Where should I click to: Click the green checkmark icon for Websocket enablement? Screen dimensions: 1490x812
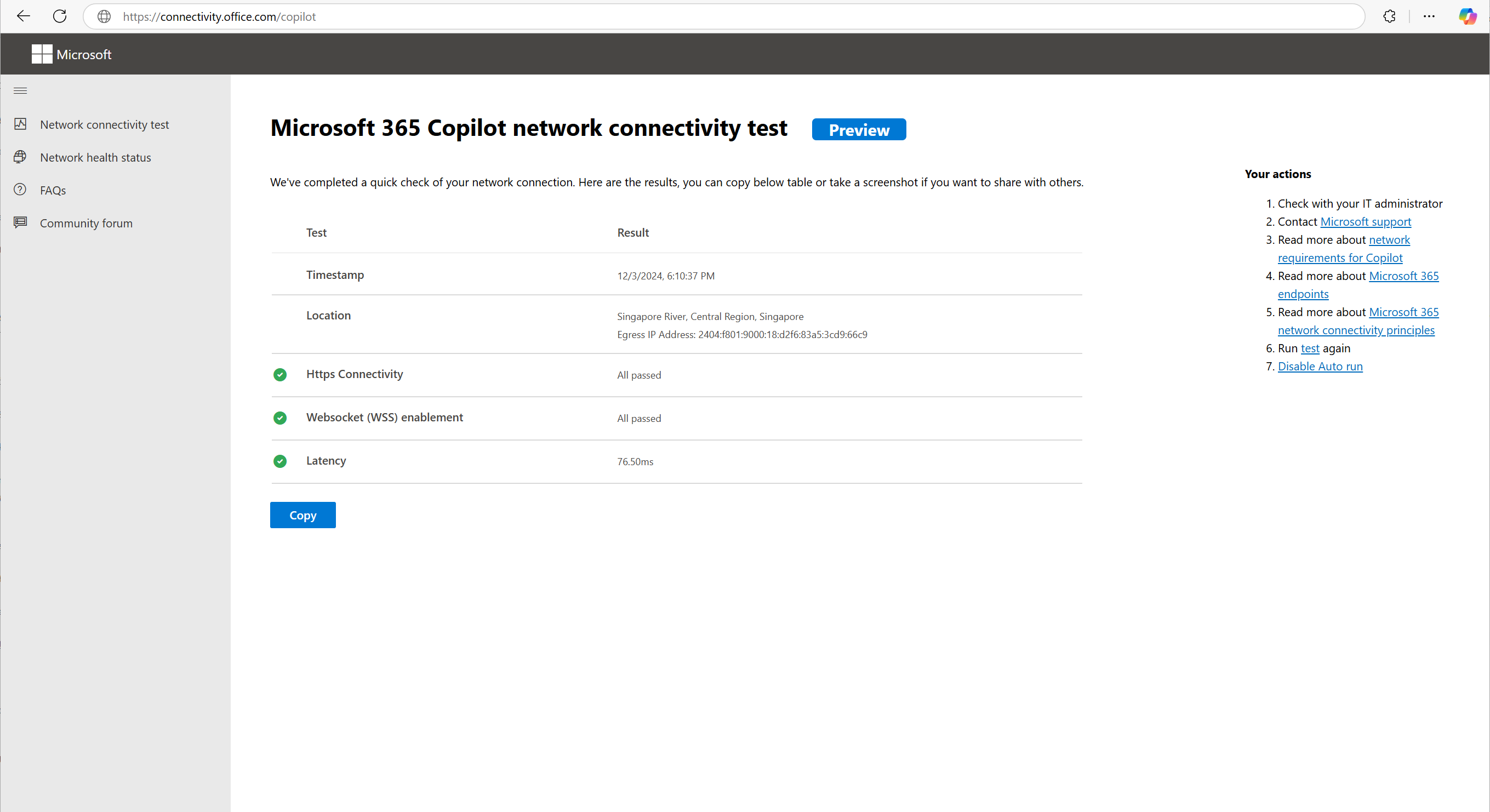click(x=280, y=417)
